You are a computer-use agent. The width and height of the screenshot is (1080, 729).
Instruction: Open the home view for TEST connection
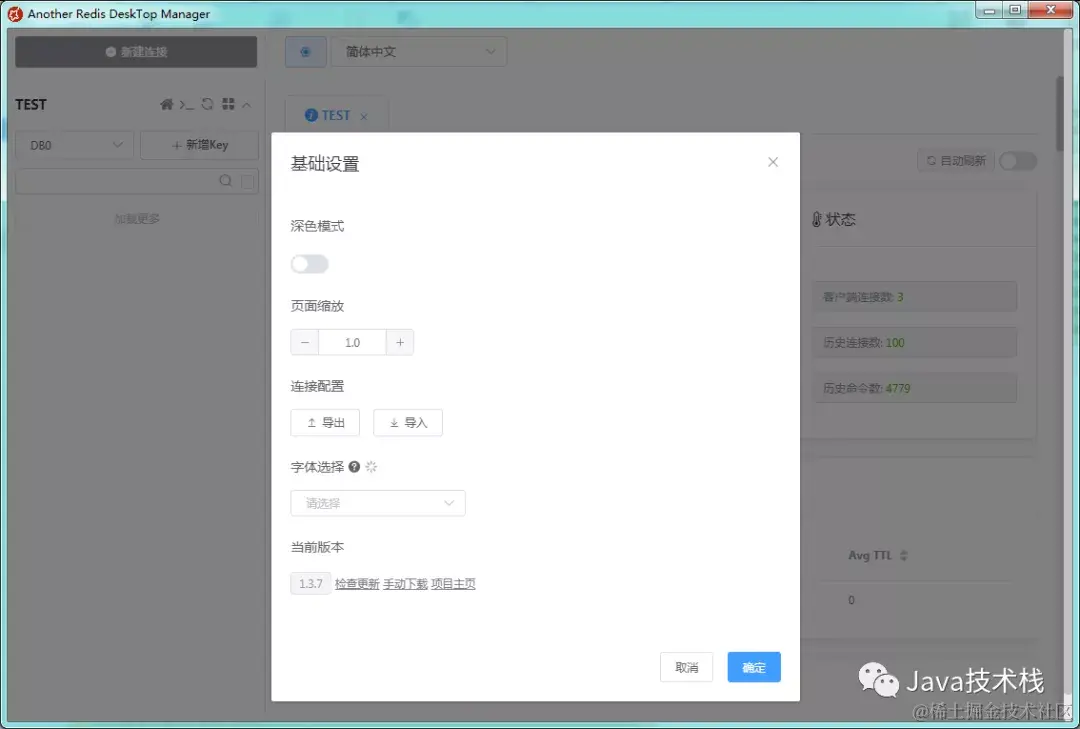166,104
